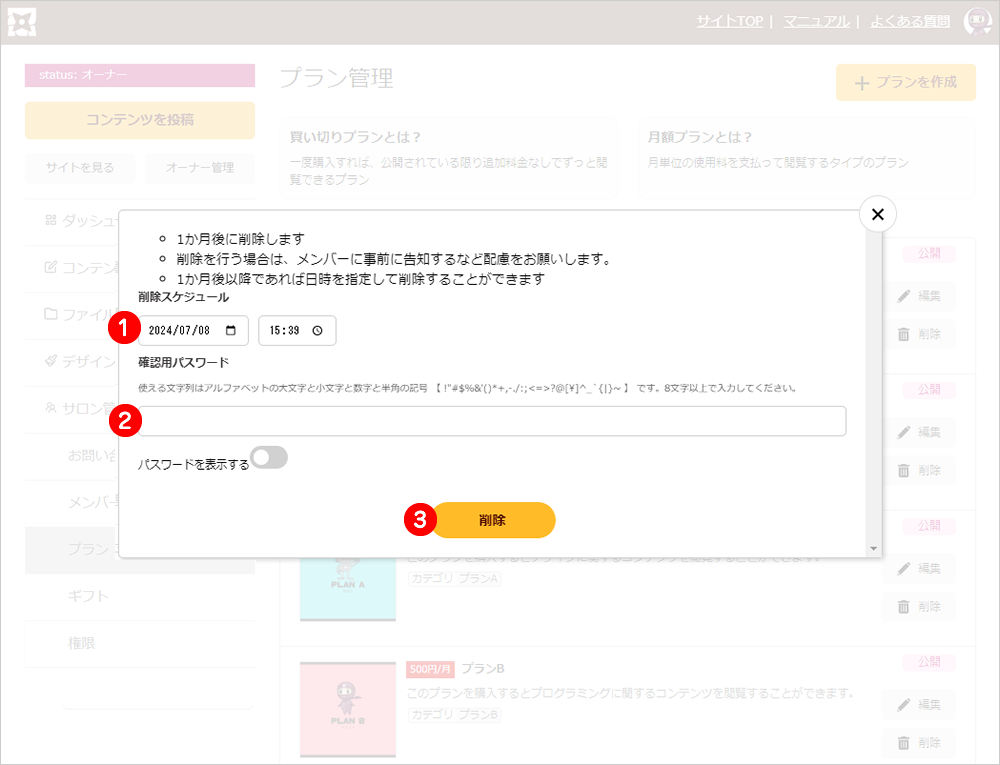Open the マニュアル link
The height and width of the screenshot is (765, 1000).
[816, 21]
